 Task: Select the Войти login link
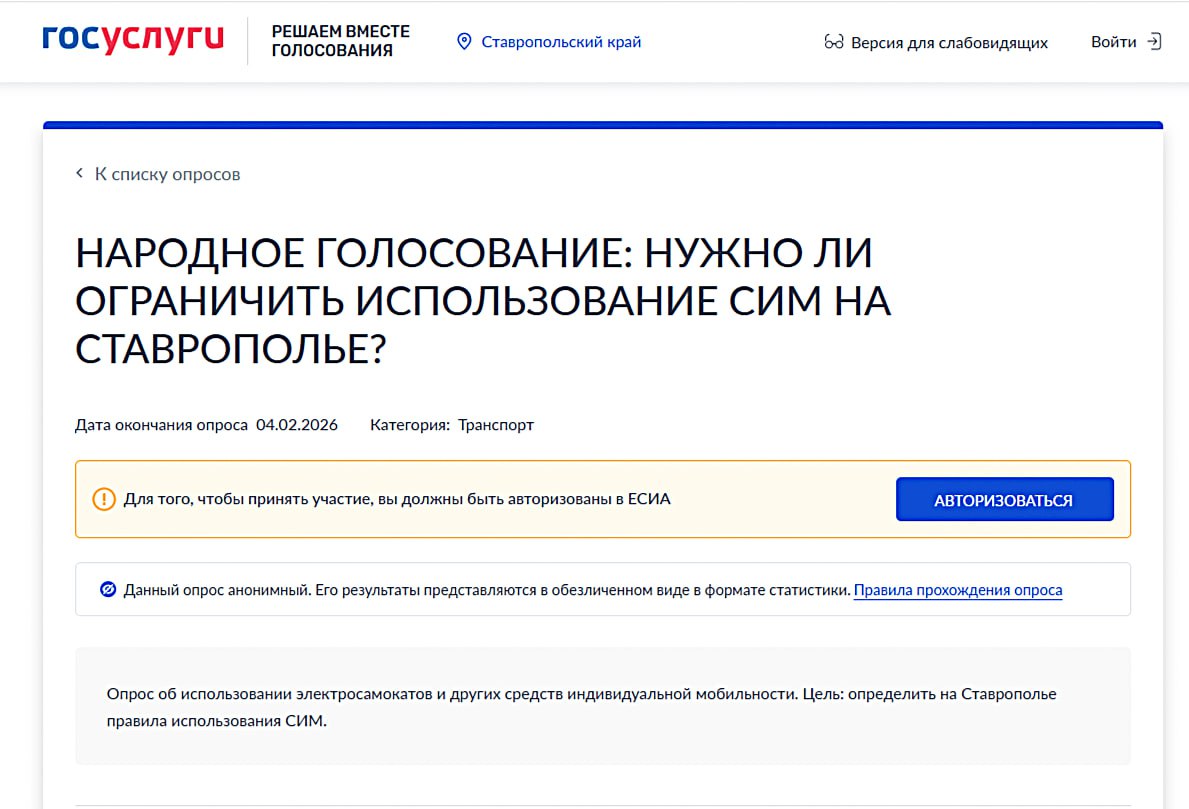pos(1113,42)
